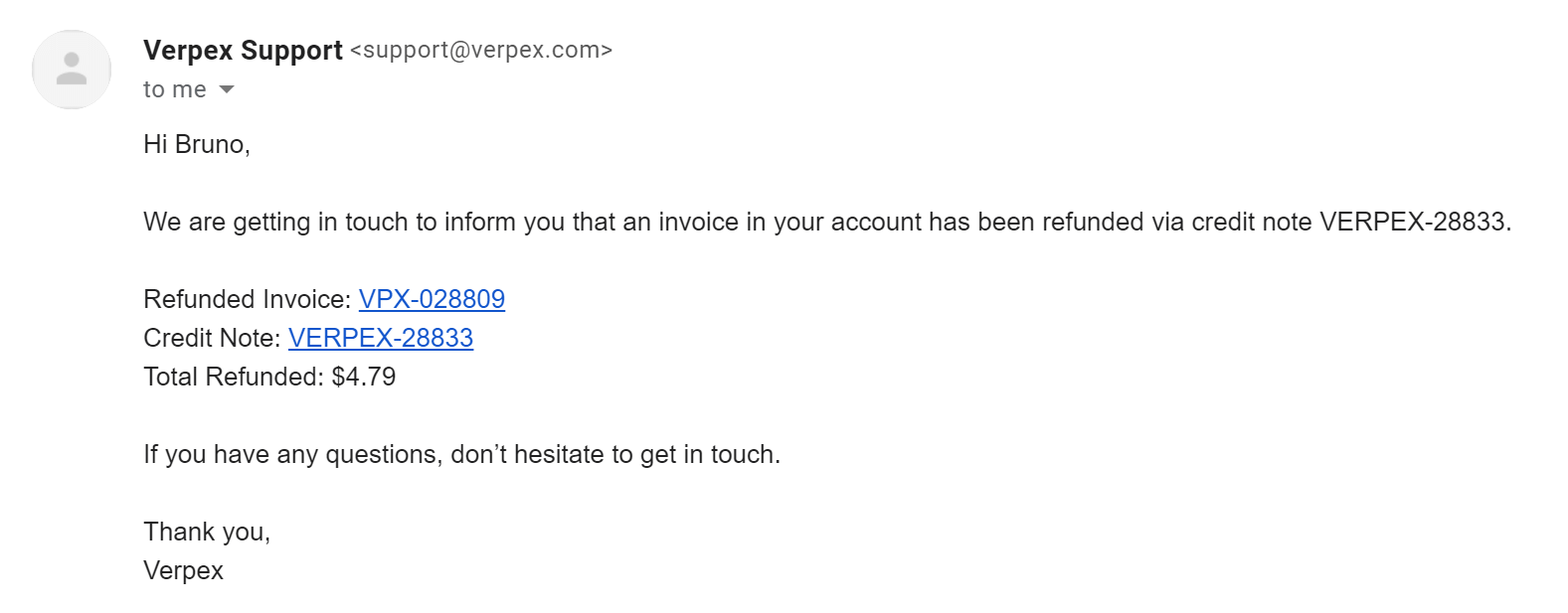Click the $4.79 refund amount
The width and height of the screenshot is (1568, 613).
[364, 377]
